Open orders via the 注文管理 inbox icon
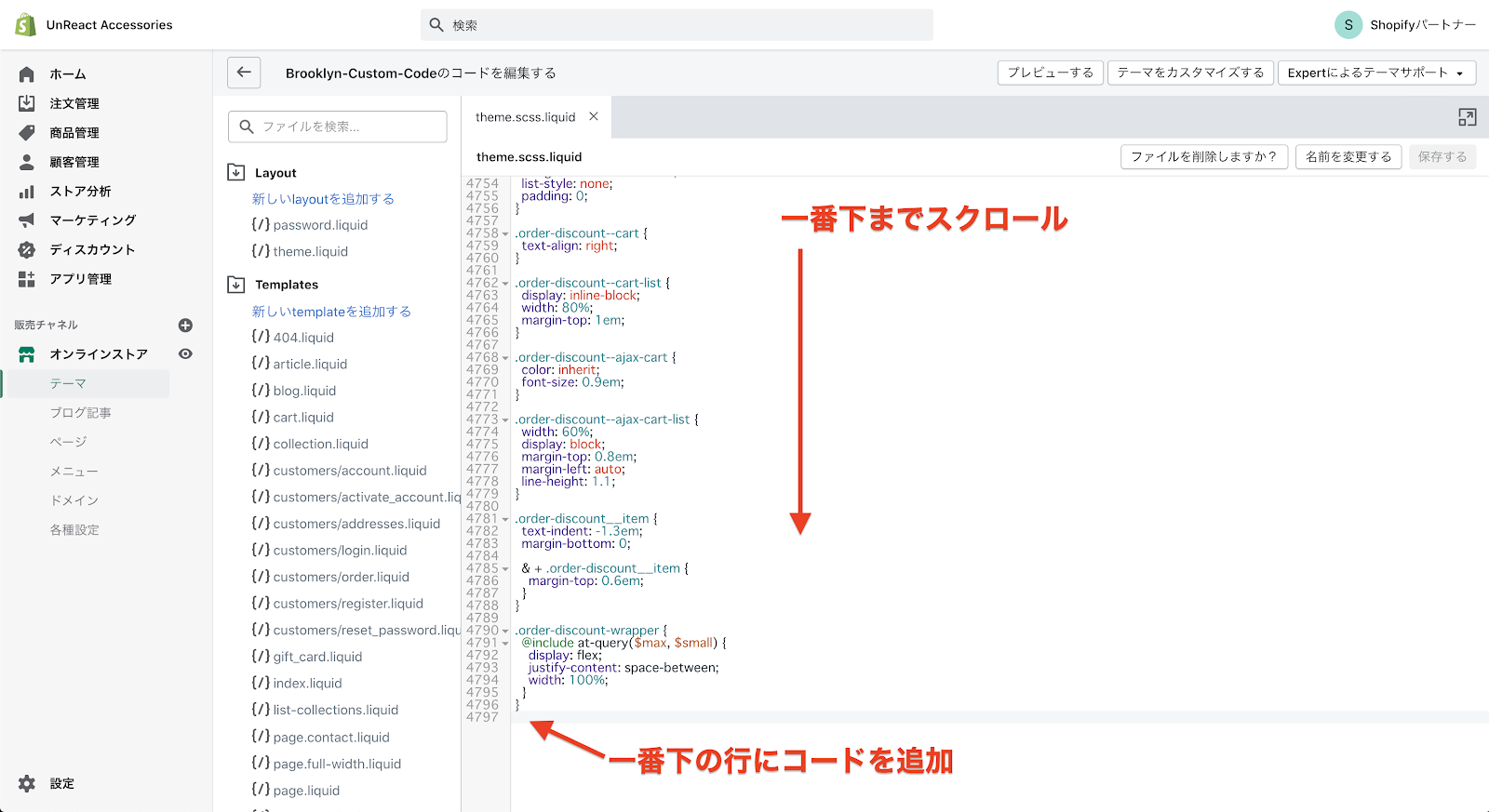The image size is (1489, 812). [x=27, y=103]
